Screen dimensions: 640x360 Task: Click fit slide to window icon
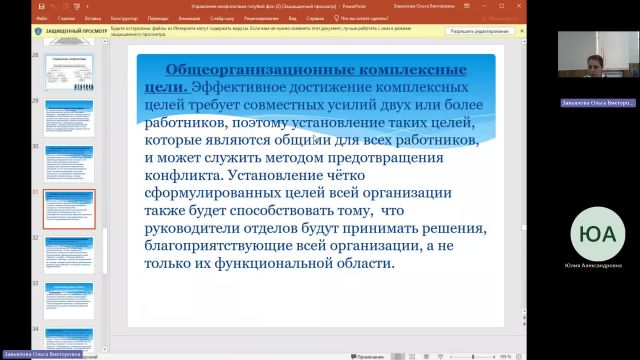click(519, 357)
